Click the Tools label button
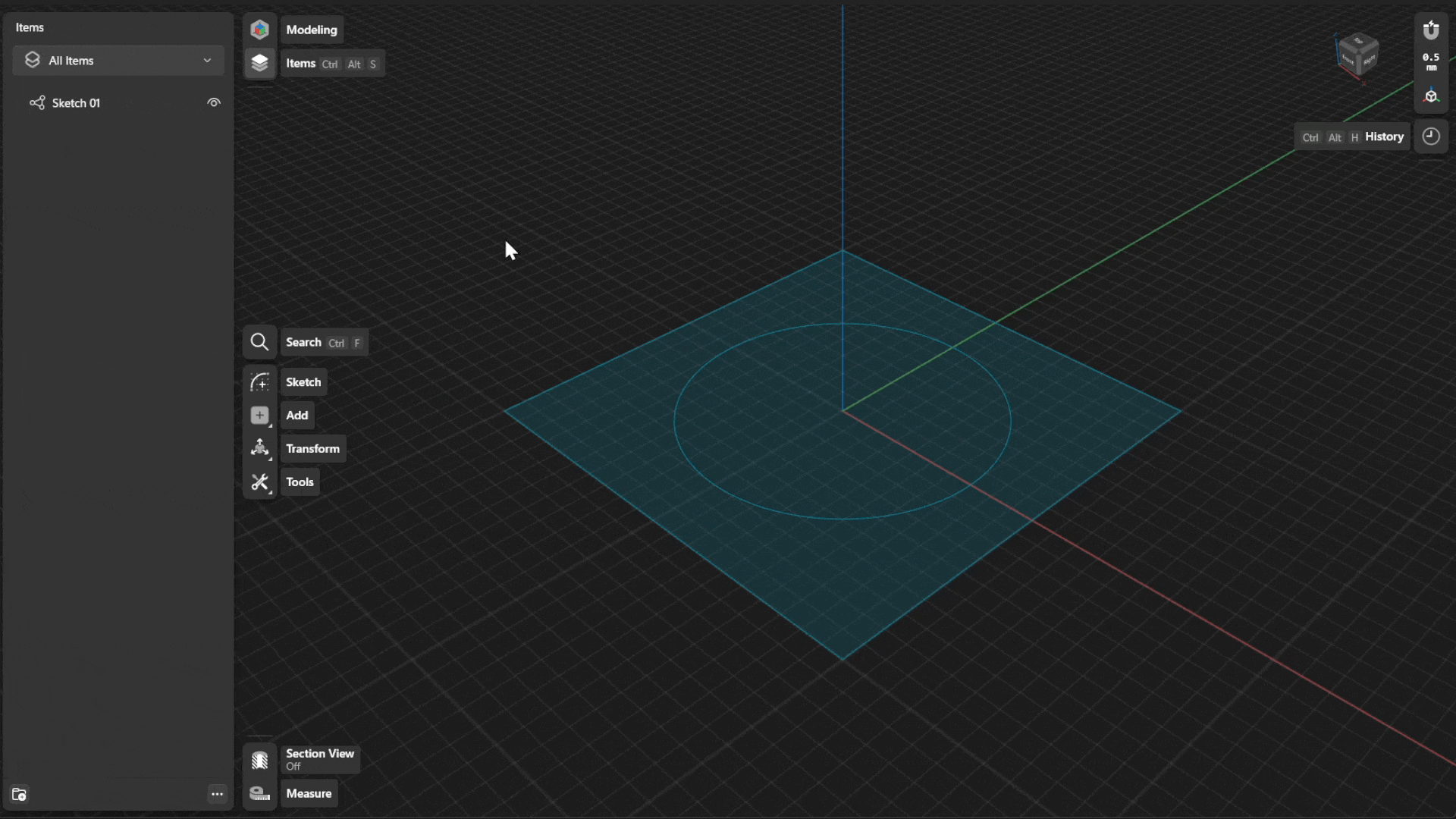This screenshot has width=1456, height=819. point(300,482)
